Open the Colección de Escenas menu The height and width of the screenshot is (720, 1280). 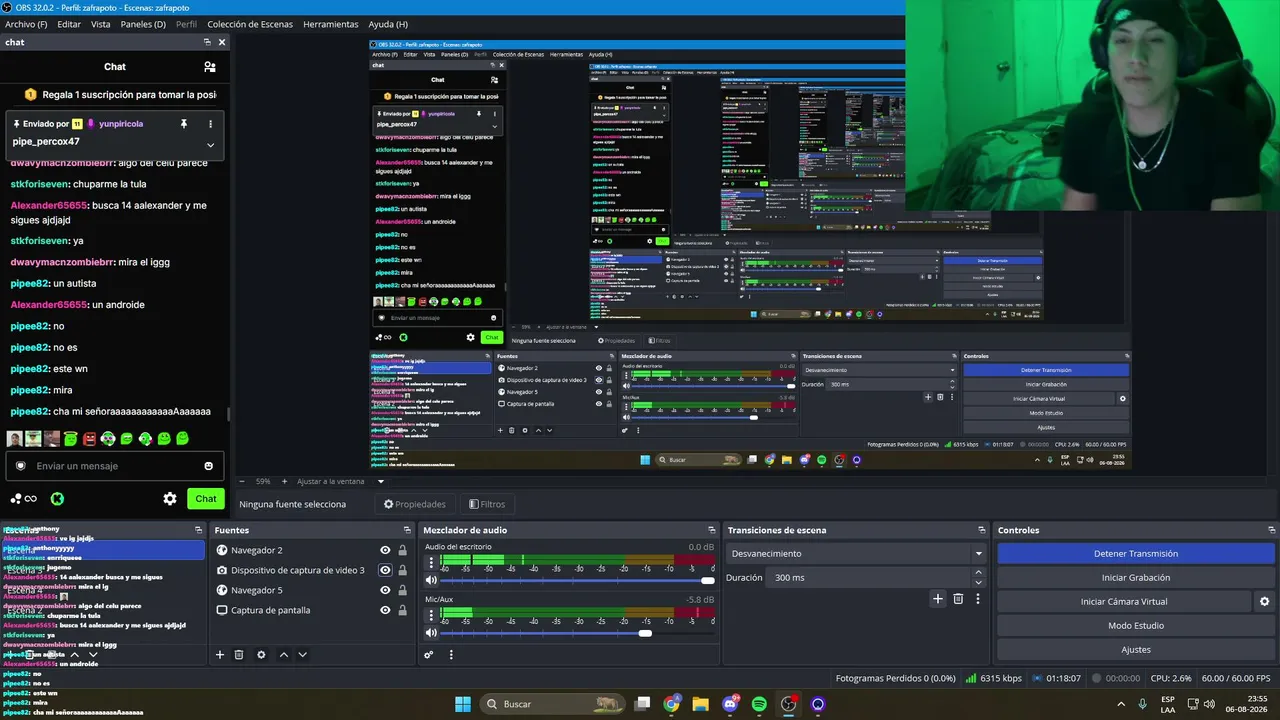pos(249,24)
